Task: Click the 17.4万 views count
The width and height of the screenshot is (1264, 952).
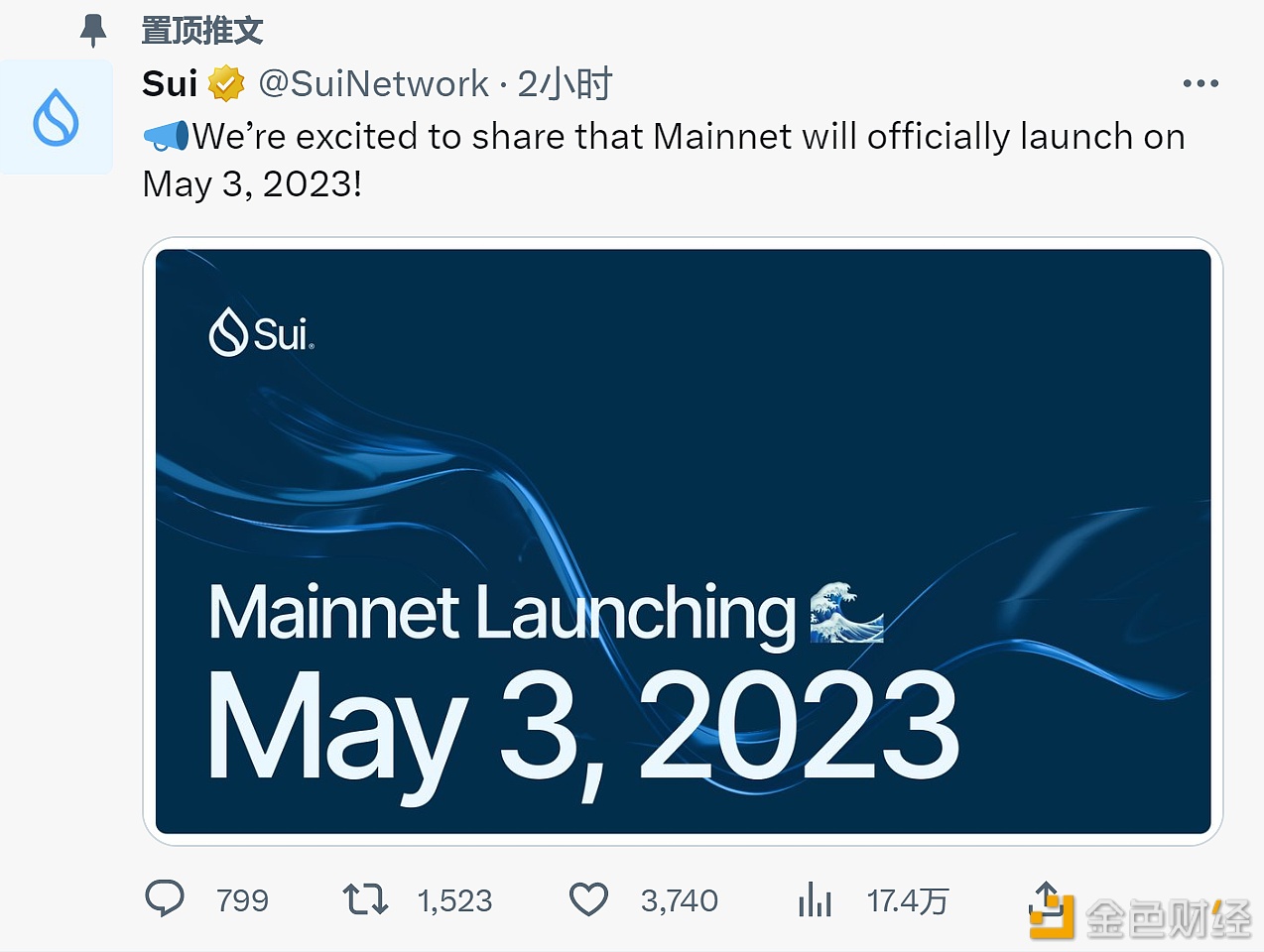Action: [x=907, y=900]
